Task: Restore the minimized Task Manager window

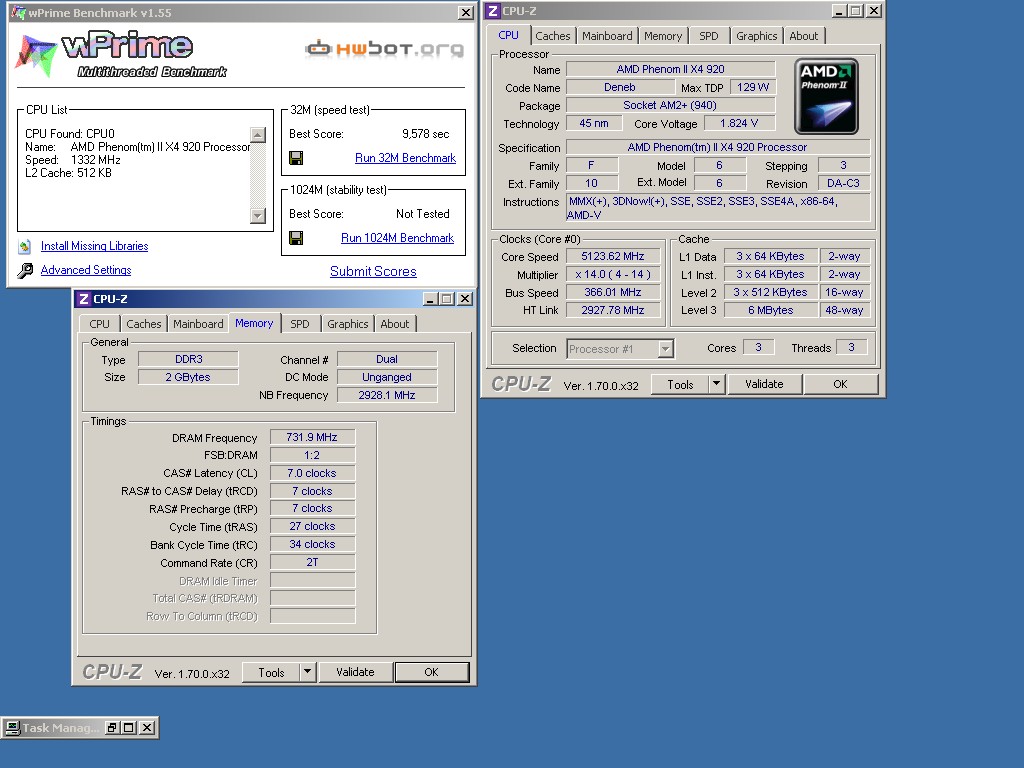Action: pyautogui.click(x=112, y=728)
